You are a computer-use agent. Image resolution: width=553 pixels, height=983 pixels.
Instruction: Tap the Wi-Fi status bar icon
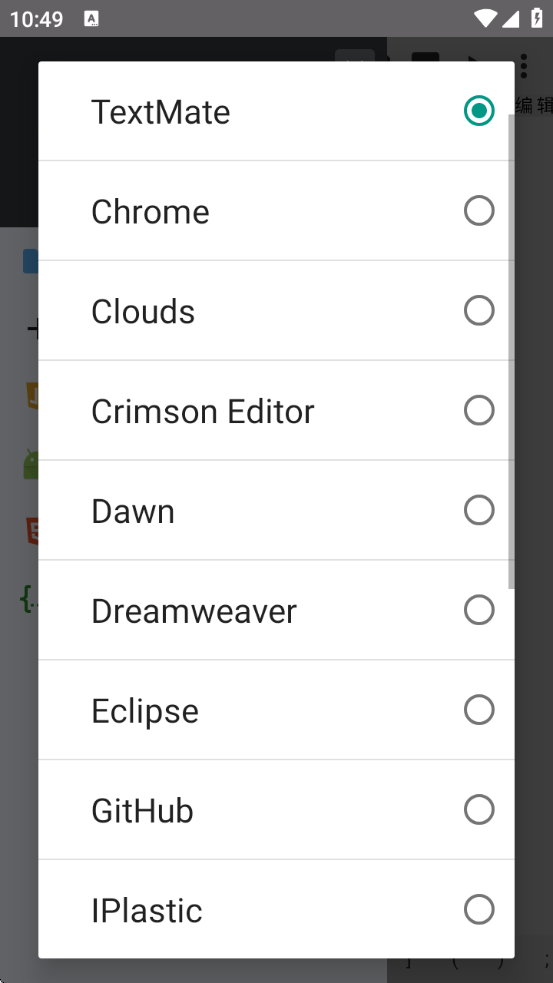click(x=485, y=18)
